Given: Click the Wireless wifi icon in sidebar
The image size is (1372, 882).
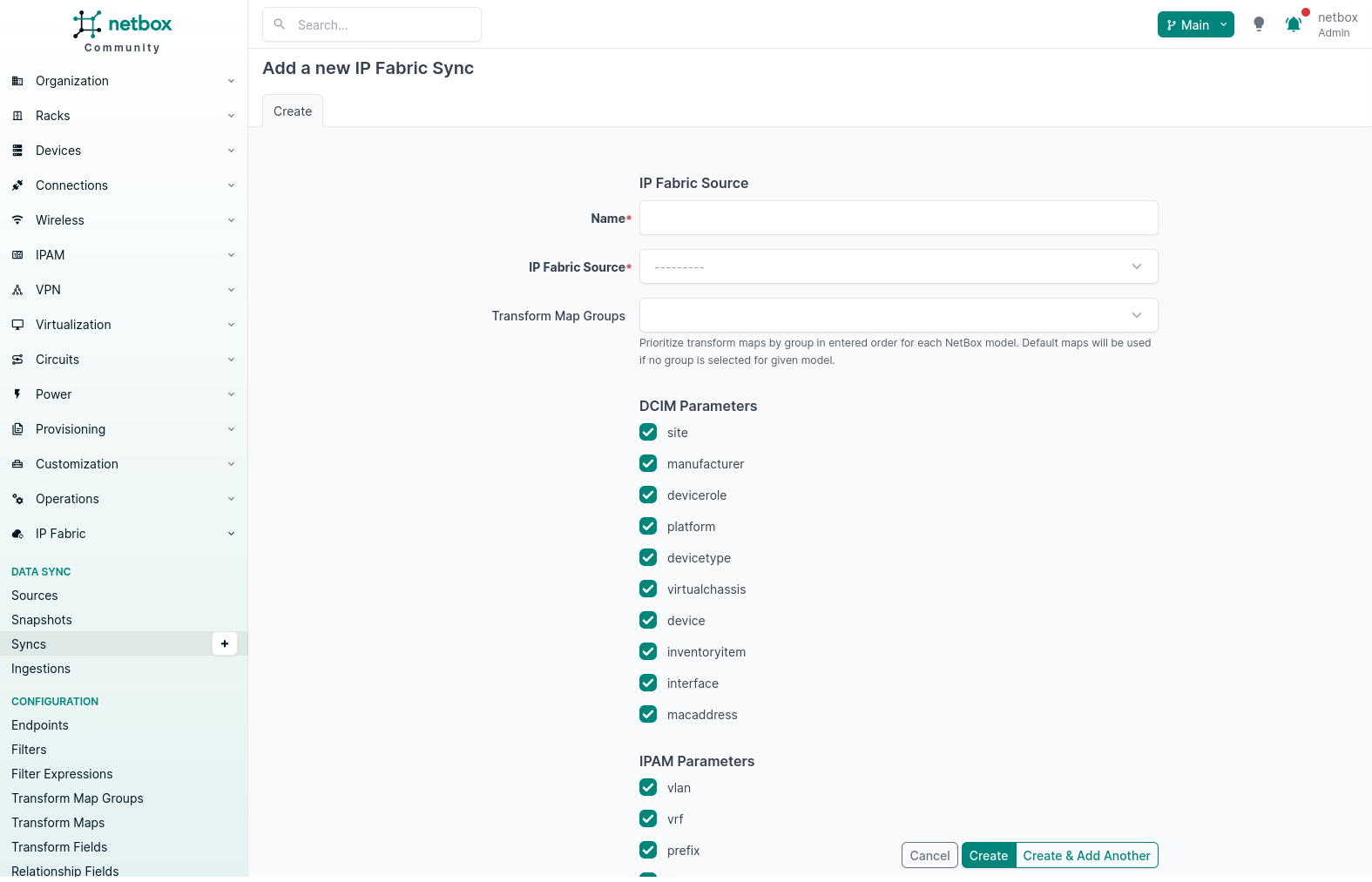Looking at the screenshot, I should [x=17, y=220].
